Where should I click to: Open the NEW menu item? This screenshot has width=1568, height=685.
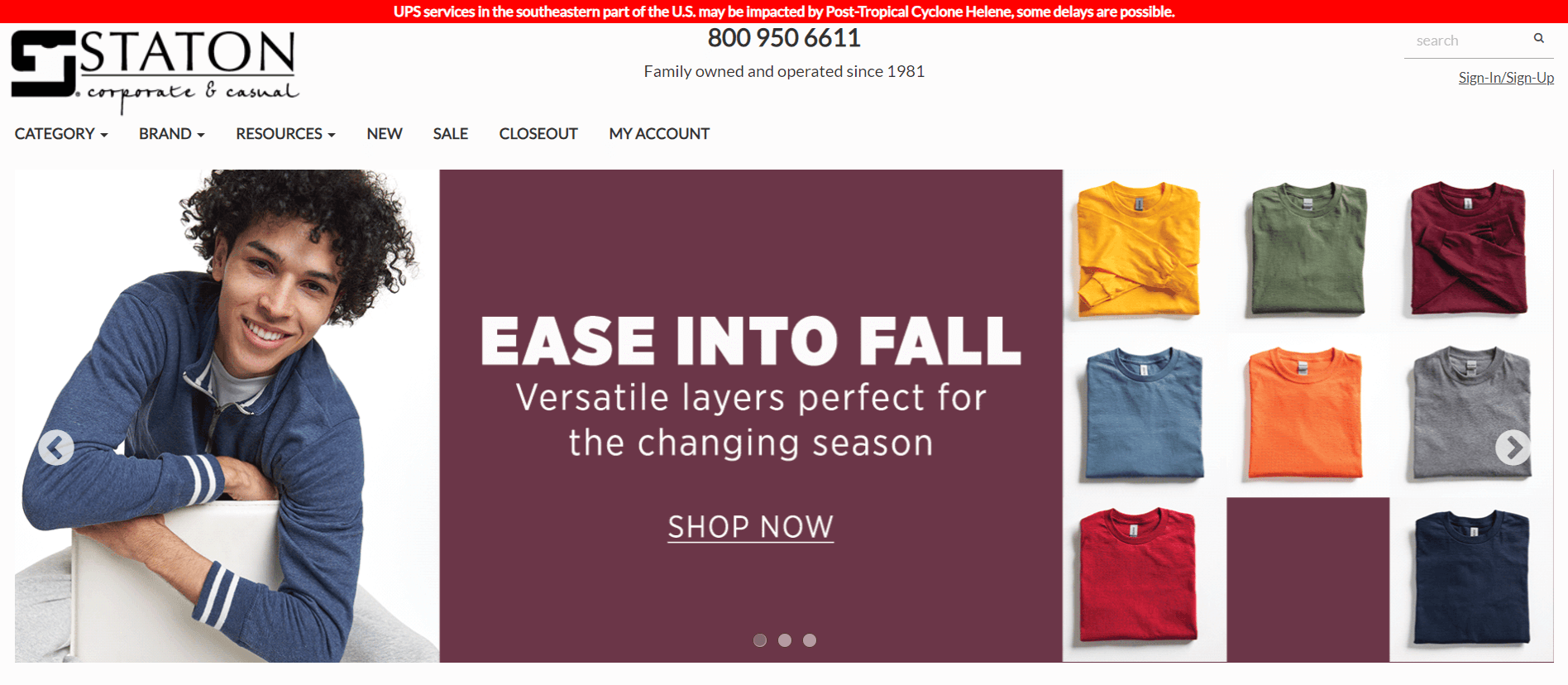385,134
